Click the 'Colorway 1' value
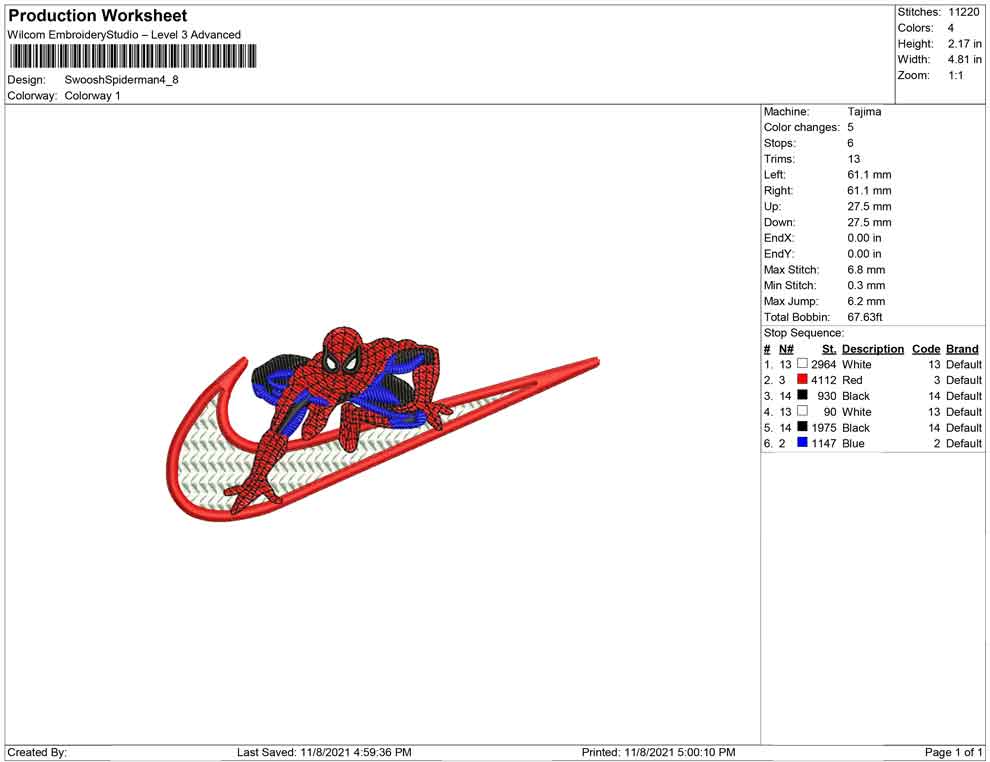 (92, 96)
